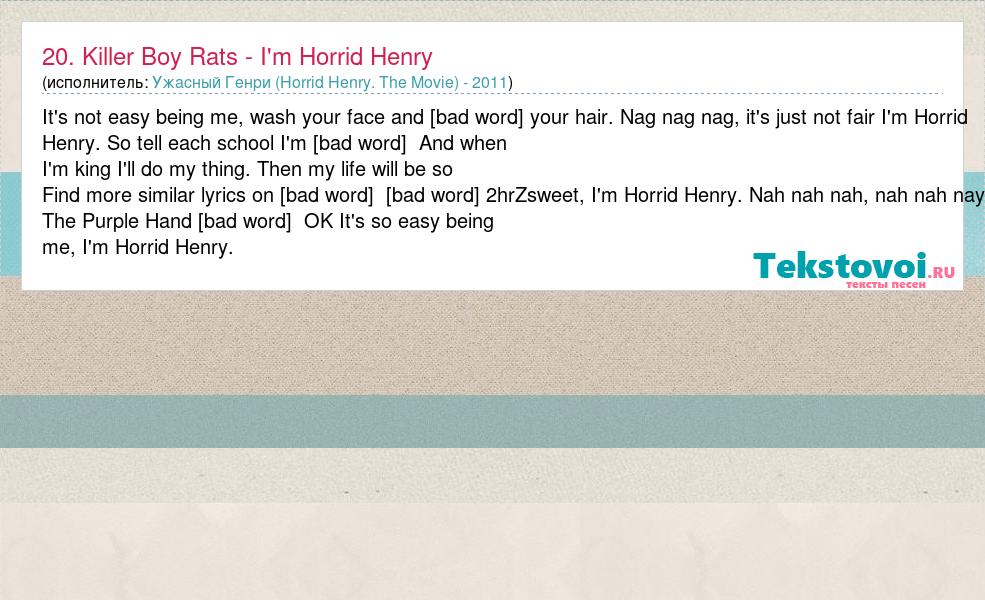The image size is (985, 600).
Task: Click the wide teal stripe below the lyrics card
Action: [x=492, y=422]
